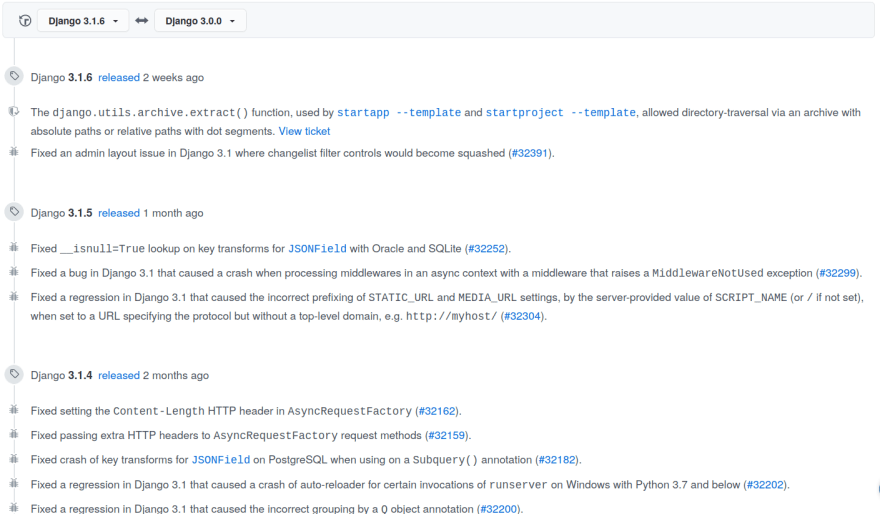The image size is (880, 514).
Task: Open the released link for Django 3.1.5
Action: [119, 213]
